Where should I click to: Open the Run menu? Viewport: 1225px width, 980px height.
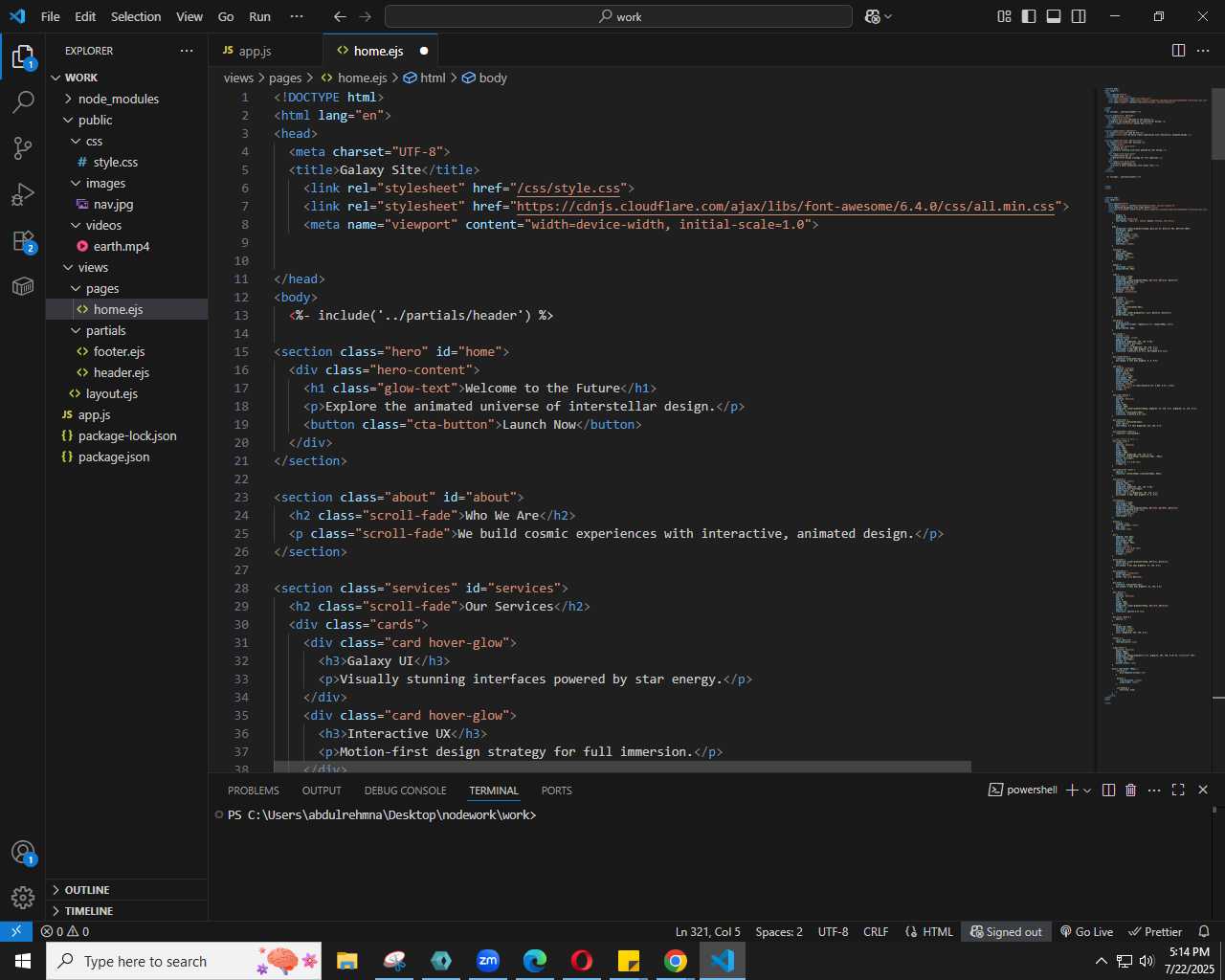pos(259,16)
